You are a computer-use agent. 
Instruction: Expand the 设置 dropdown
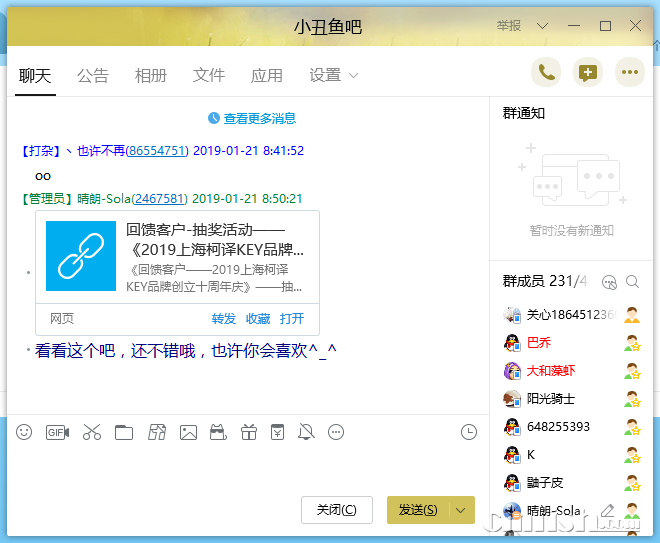click(x=333, y=76)
